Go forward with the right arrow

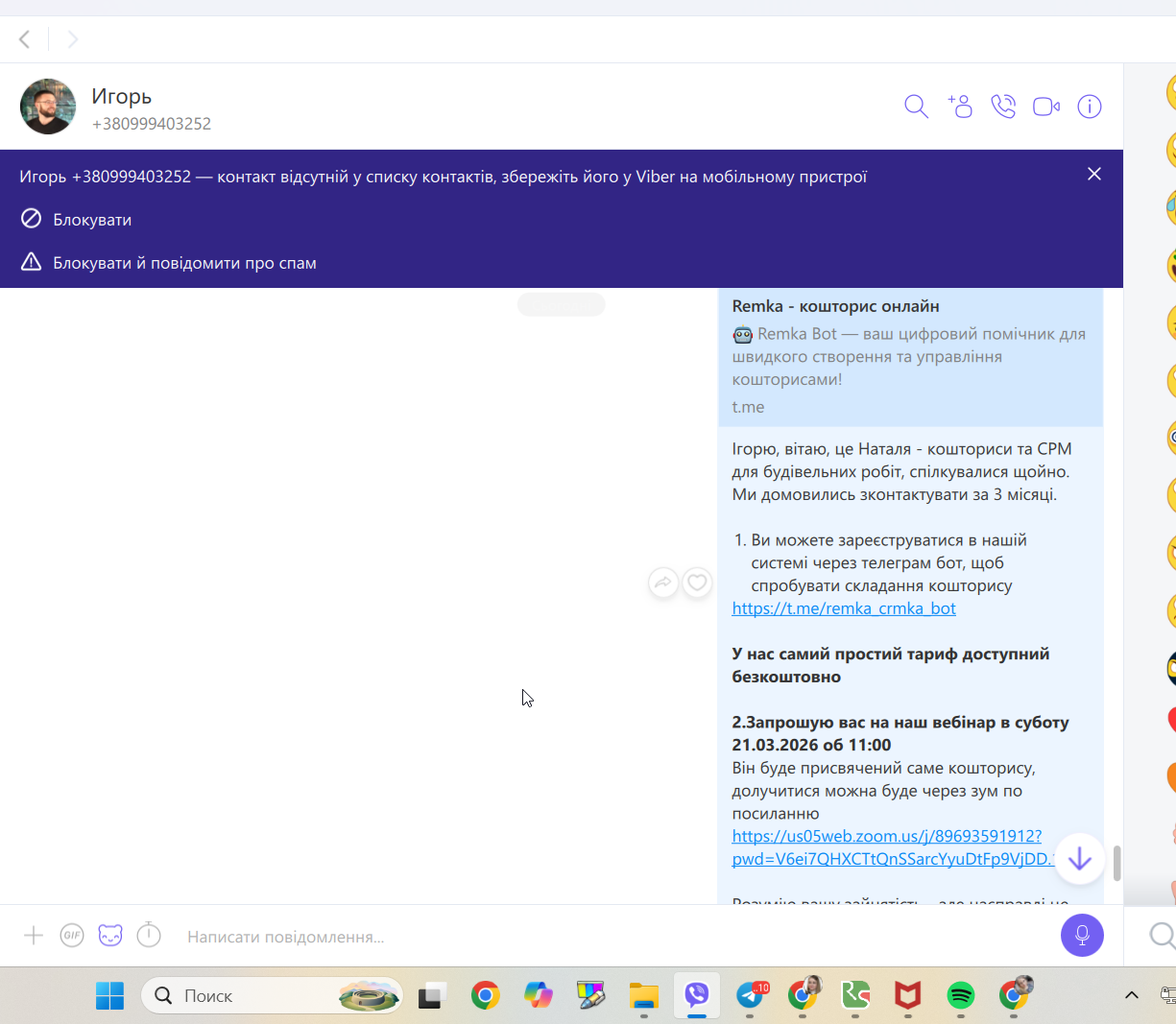click(72, 39)
